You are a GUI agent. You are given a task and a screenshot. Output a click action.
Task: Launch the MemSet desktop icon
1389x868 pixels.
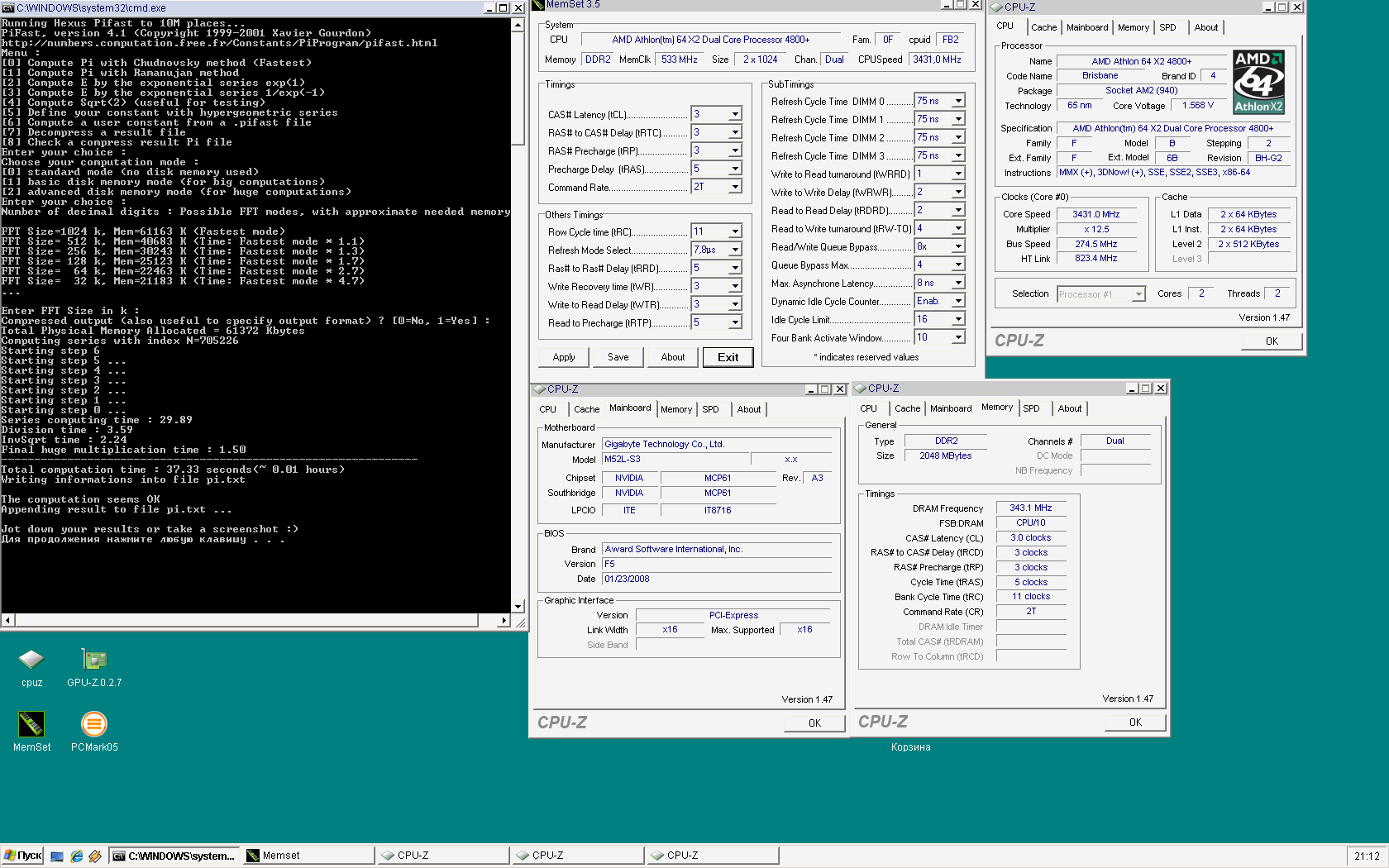pyautogui.click(x=31, y=724)
